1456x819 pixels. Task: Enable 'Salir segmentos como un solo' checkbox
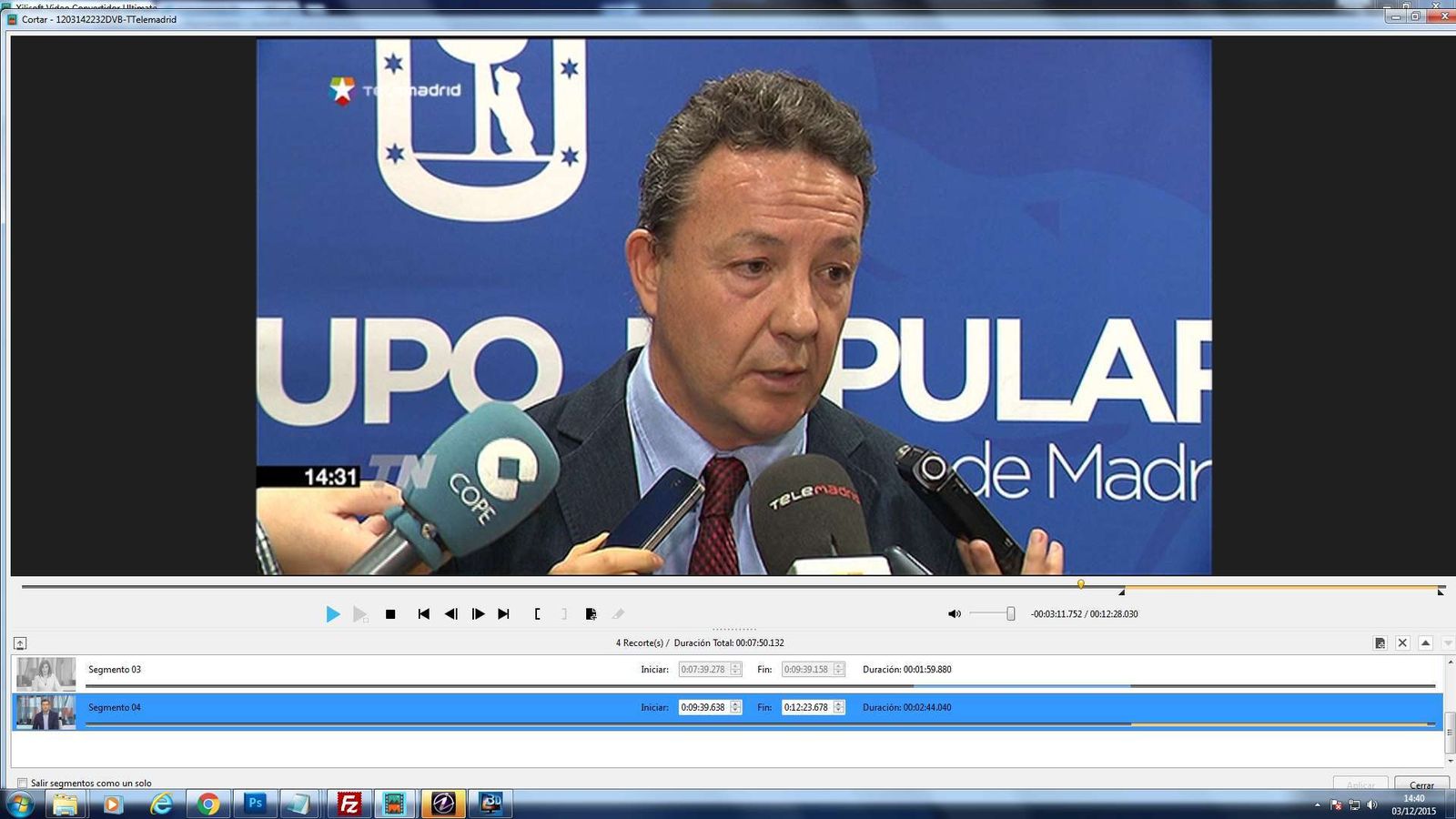[x=23, y=783]
